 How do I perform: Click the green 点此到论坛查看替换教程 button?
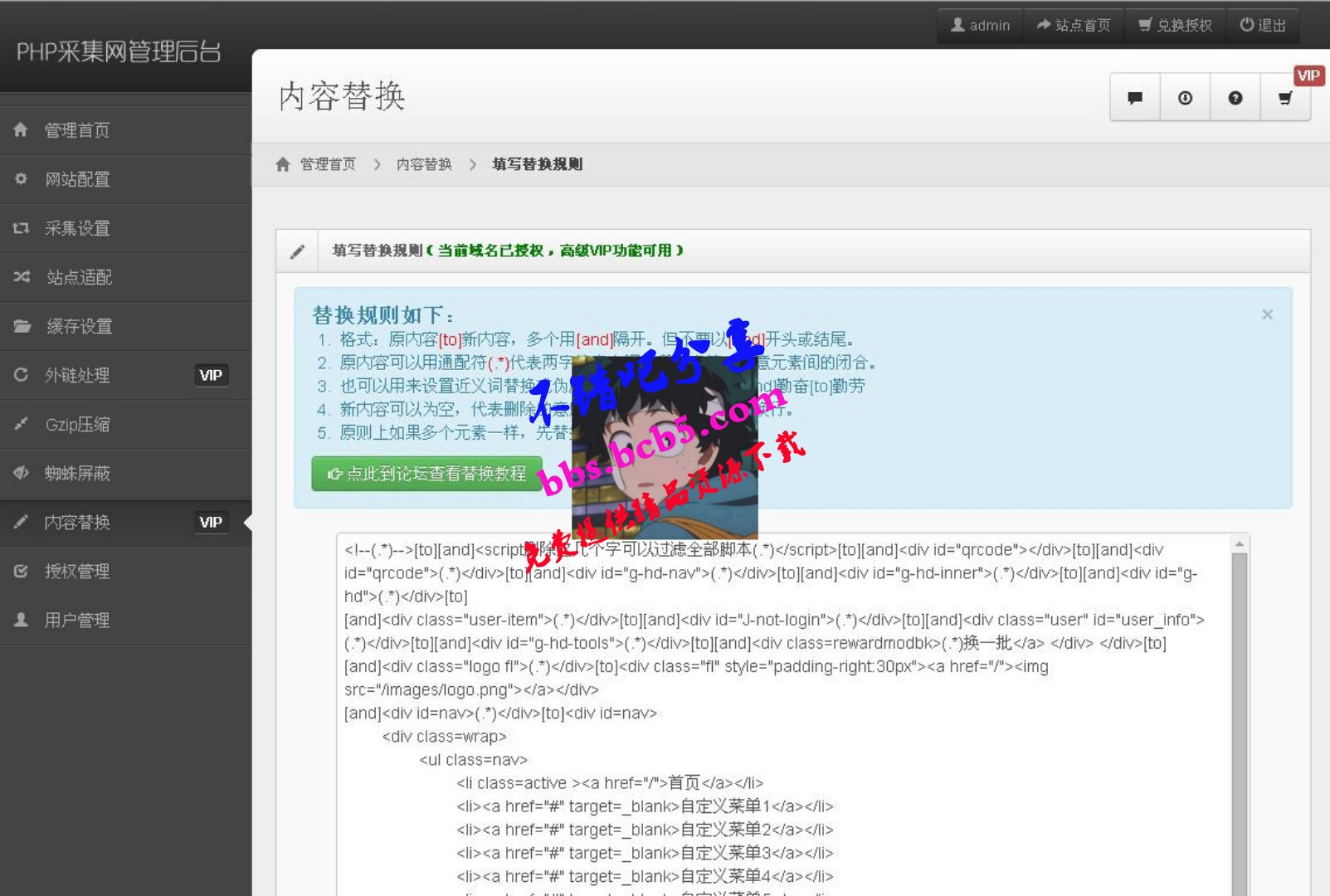(x=426, y=474)
